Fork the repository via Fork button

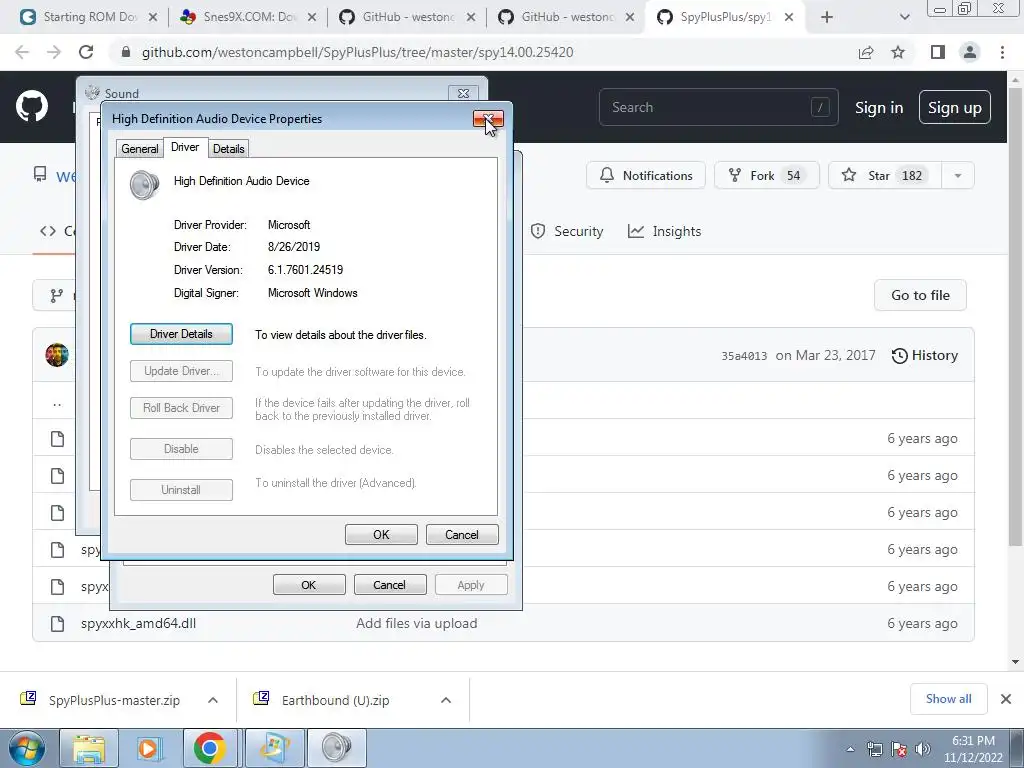click(766, 175)
